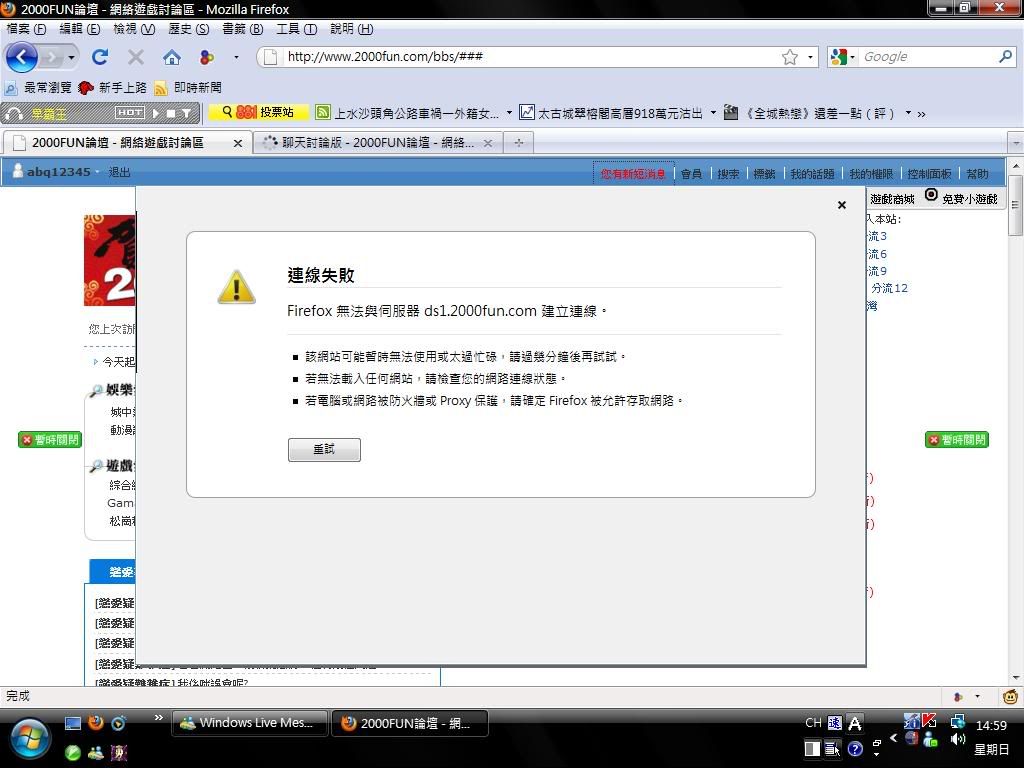Reload the page with the refresh icon

click(x=99, y=57)
